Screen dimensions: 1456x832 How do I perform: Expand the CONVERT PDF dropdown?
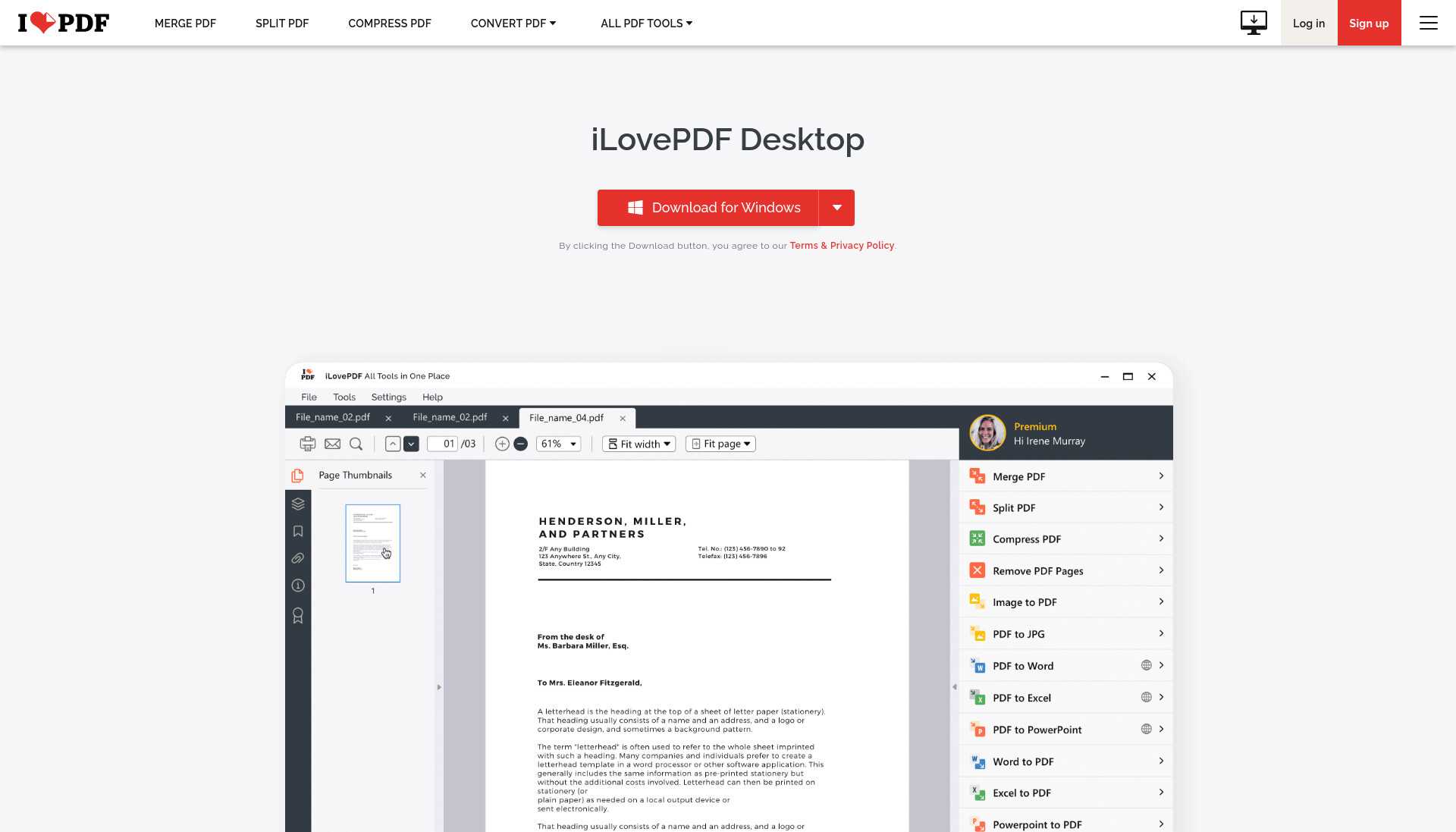[513, 24]
